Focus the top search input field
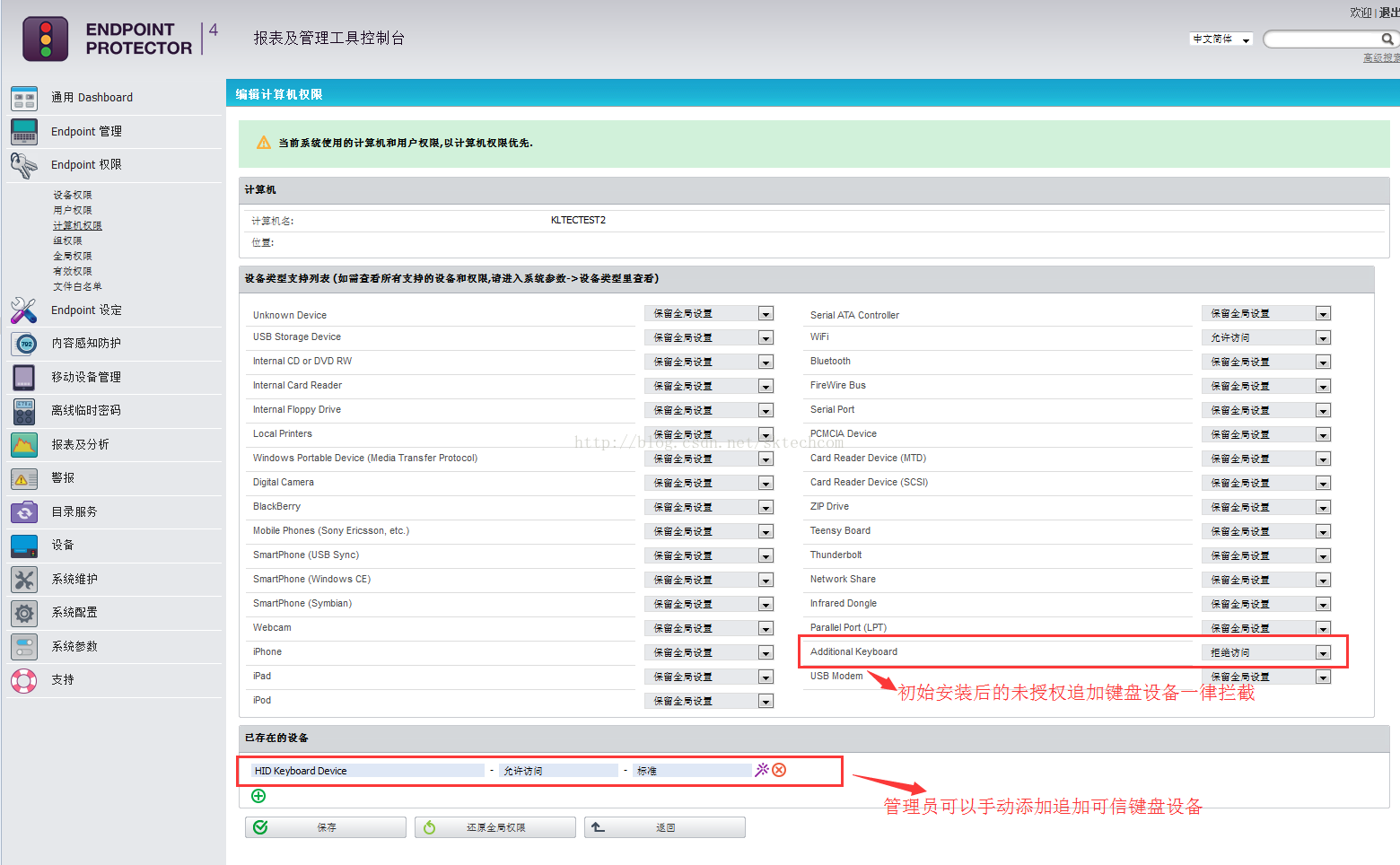Screen dimensions: 1400x865 click(1321, 39)
